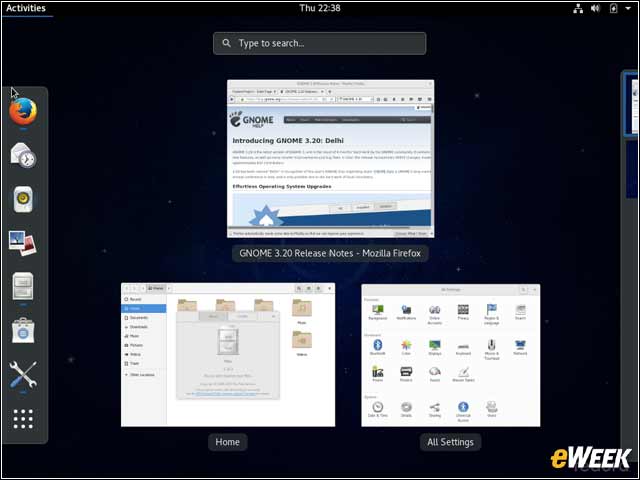Click GNOME Help logo in Firefox window
Viewport: 640px width, 480px height.
coord(251,119)
